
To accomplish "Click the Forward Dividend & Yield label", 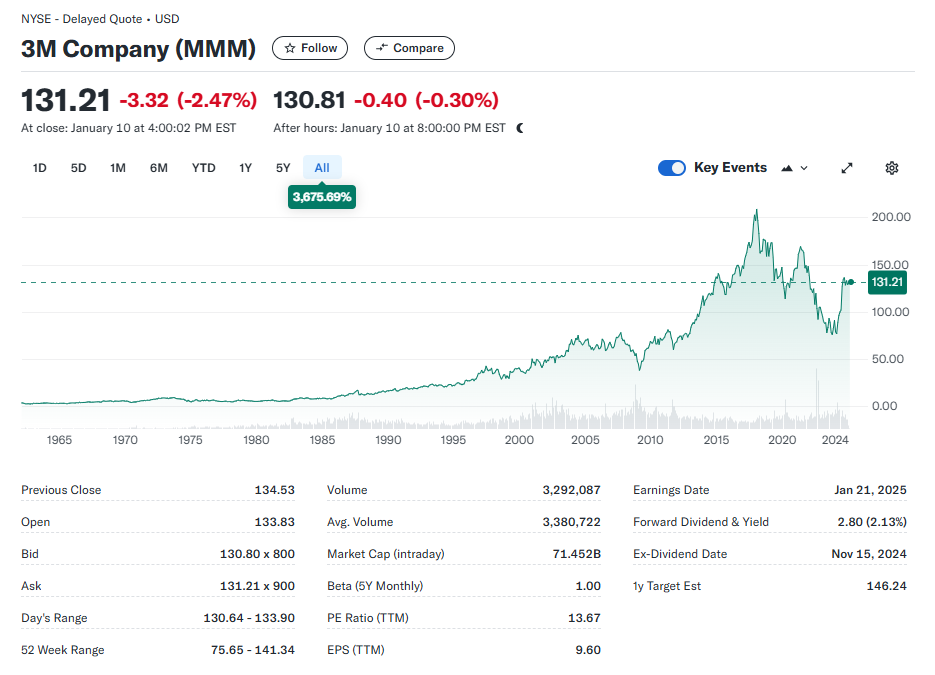I will point(701,522).
